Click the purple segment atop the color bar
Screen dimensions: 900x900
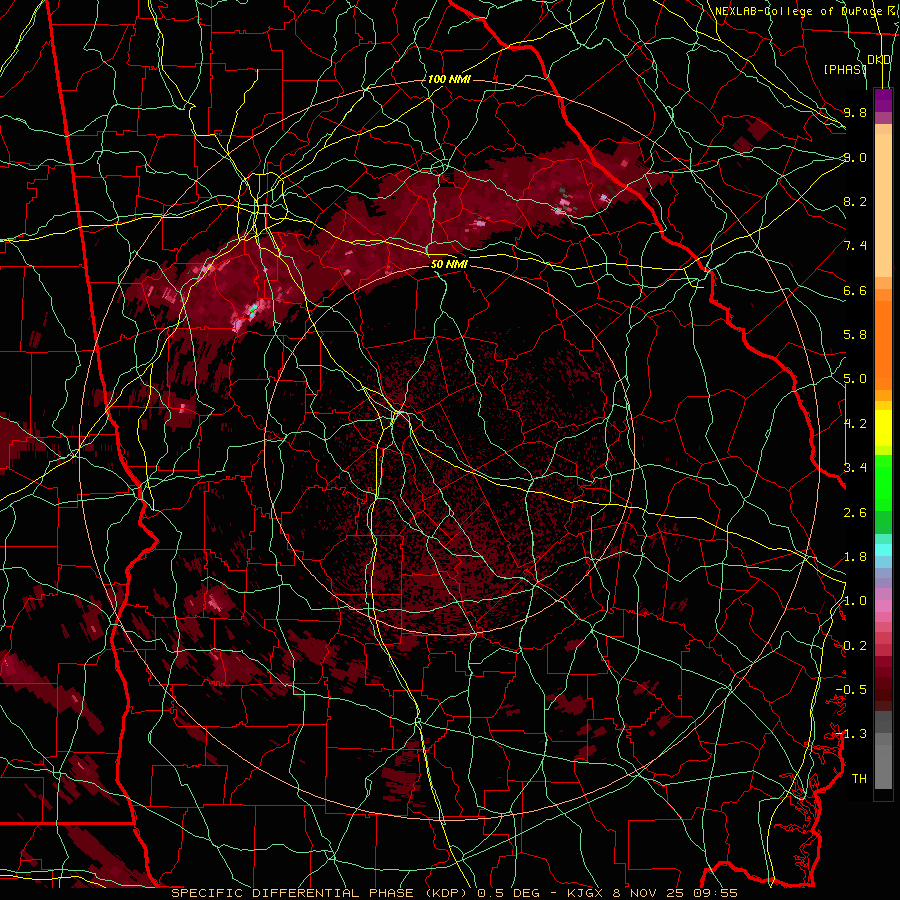click(x=883, y=100)
